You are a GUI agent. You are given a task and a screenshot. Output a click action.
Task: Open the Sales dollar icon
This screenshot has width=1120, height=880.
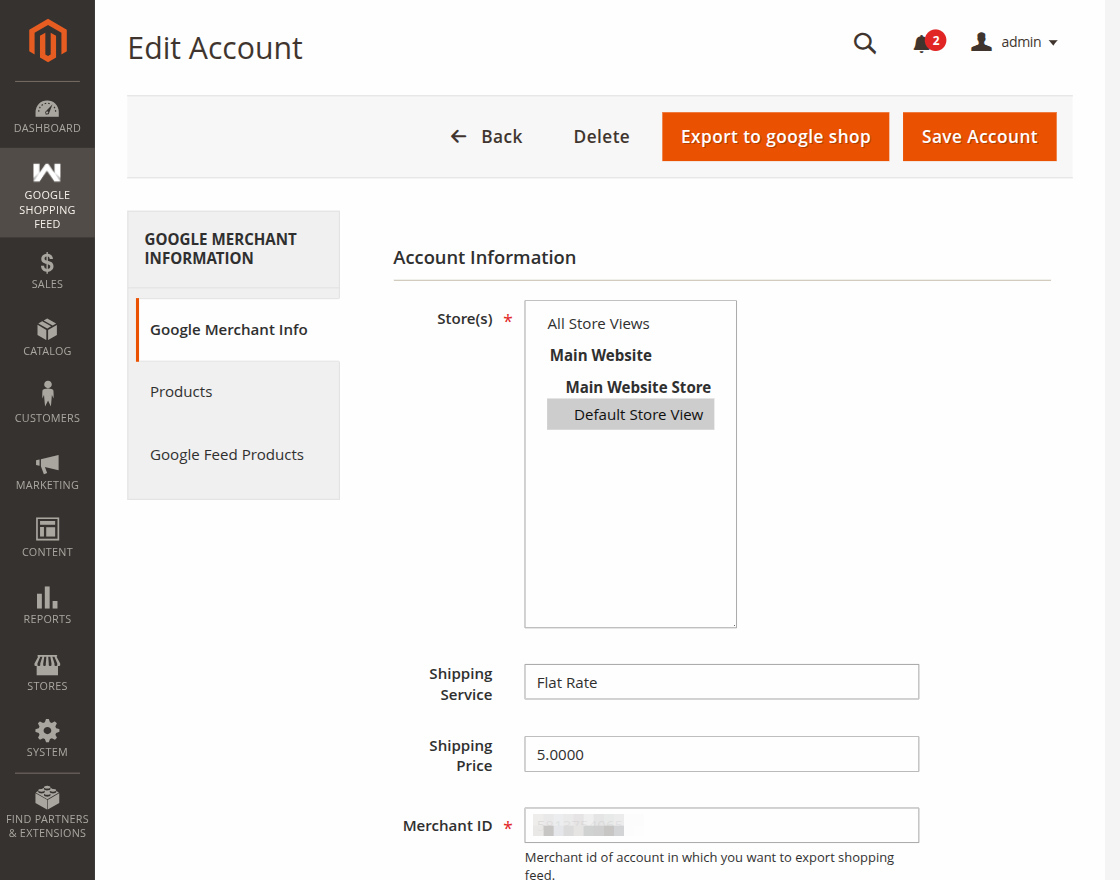[x=47, y=263]
